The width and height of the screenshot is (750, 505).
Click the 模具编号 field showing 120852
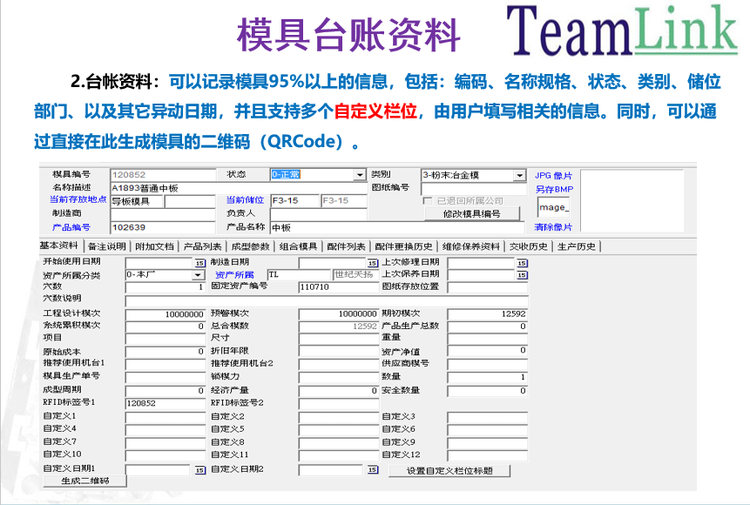(163, 175)
